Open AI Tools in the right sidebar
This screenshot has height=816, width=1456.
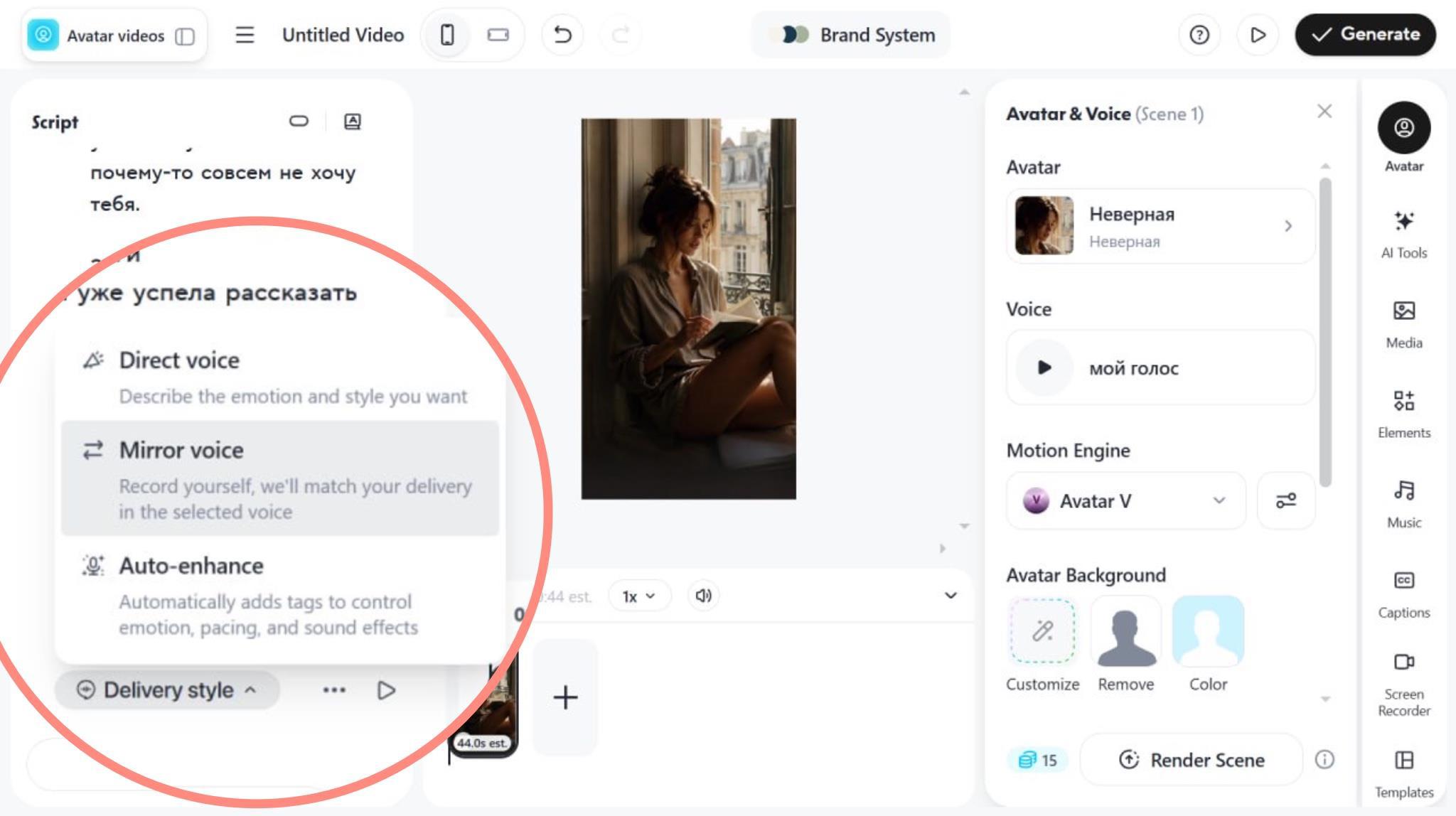(x=1403, y=234)
